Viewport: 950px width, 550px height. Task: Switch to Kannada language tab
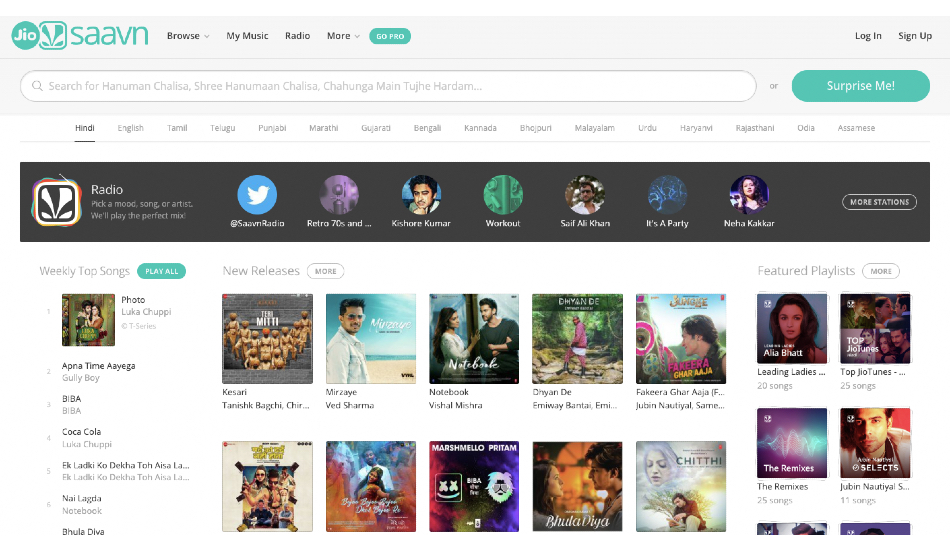pyautogui.click(x=480, y=128)
